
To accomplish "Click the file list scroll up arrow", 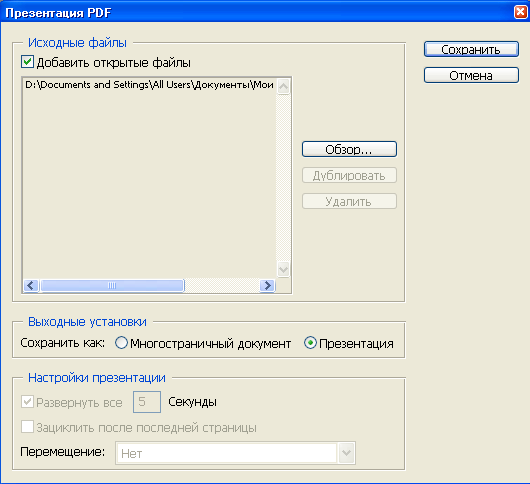I will click(283, 87).
